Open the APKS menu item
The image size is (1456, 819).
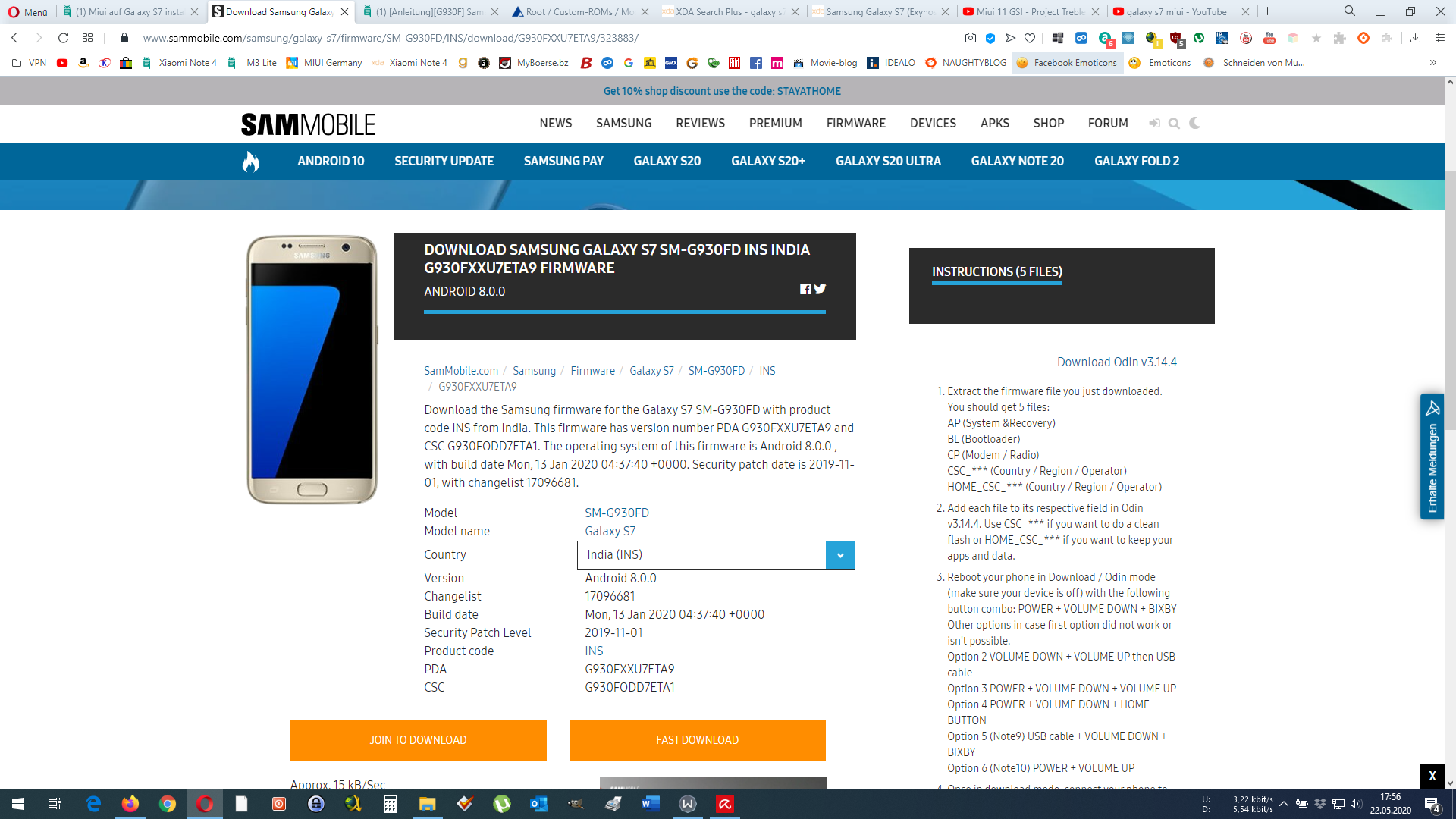995,124
